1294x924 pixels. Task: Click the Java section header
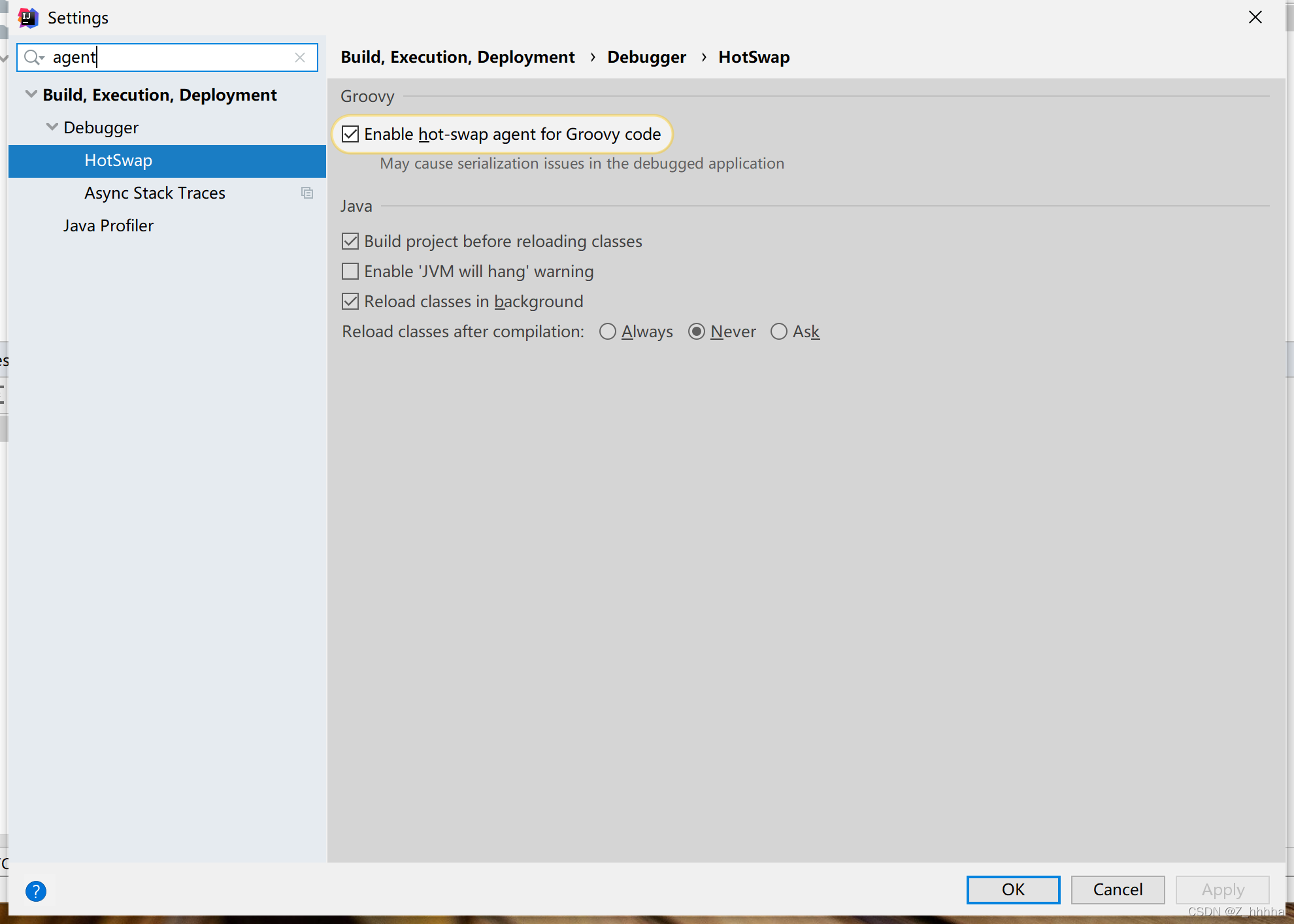point(356,206)
